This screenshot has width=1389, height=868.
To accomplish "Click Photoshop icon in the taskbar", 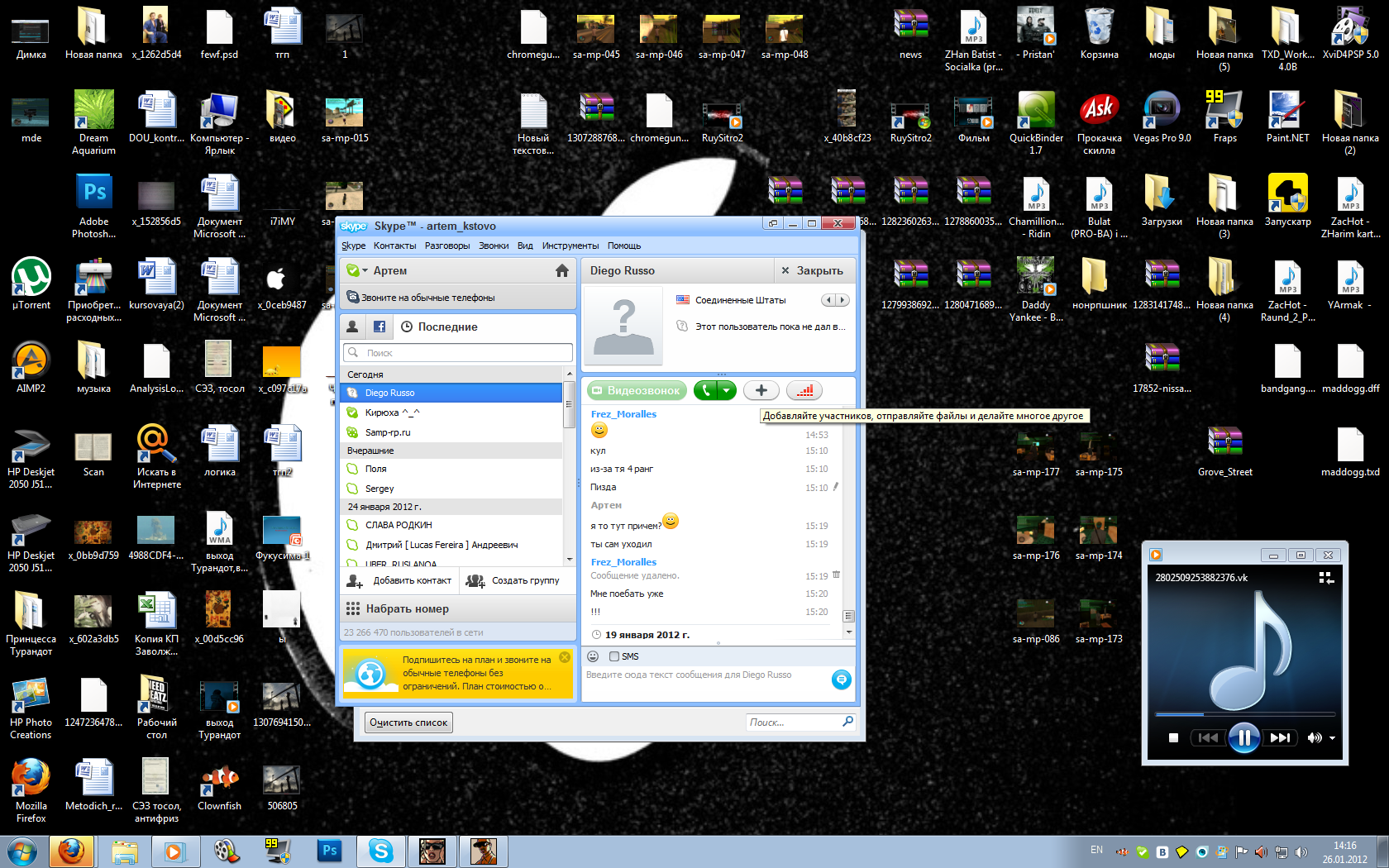I will [329, 851].
